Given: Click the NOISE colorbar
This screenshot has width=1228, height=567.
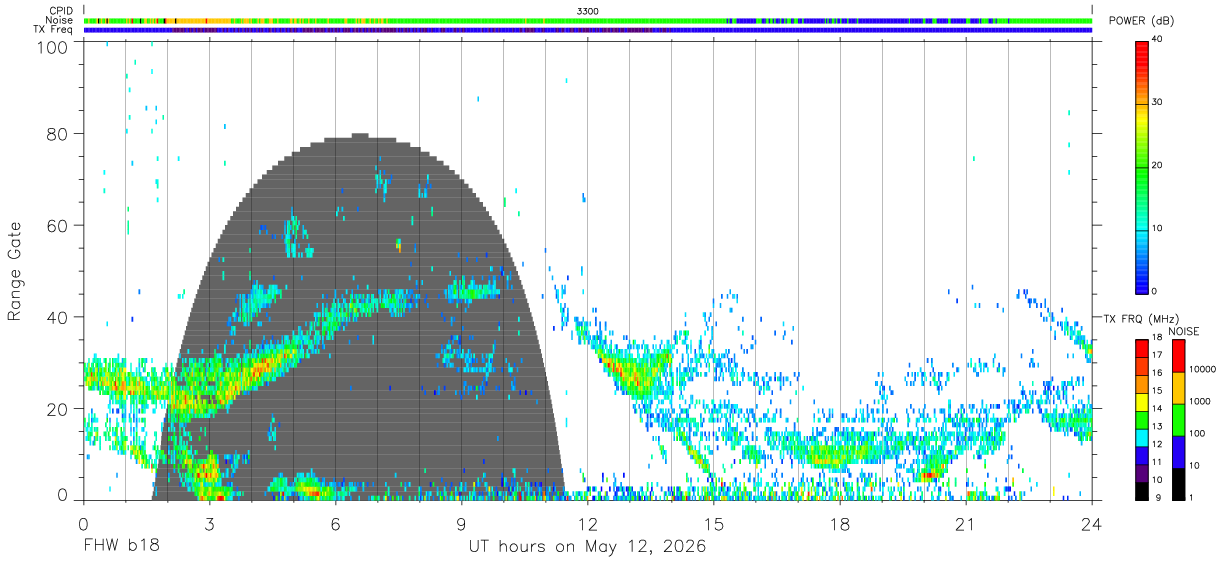Looking at the screenshot, I should pyautogui.click(x=1179, y=420).
